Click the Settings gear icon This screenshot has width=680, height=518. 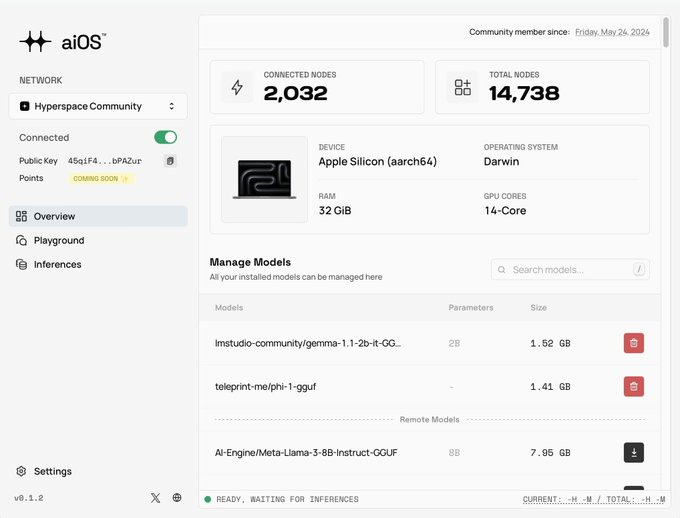tap(21, 471)
